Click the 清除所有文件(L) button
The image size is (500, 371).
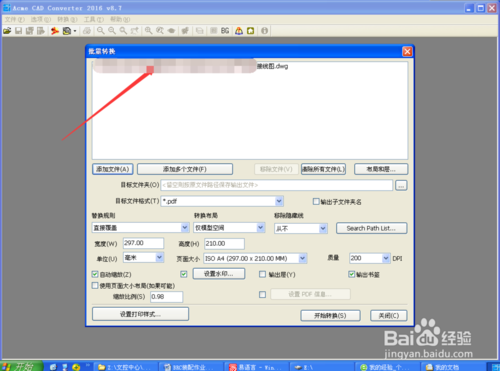[323, 169]
